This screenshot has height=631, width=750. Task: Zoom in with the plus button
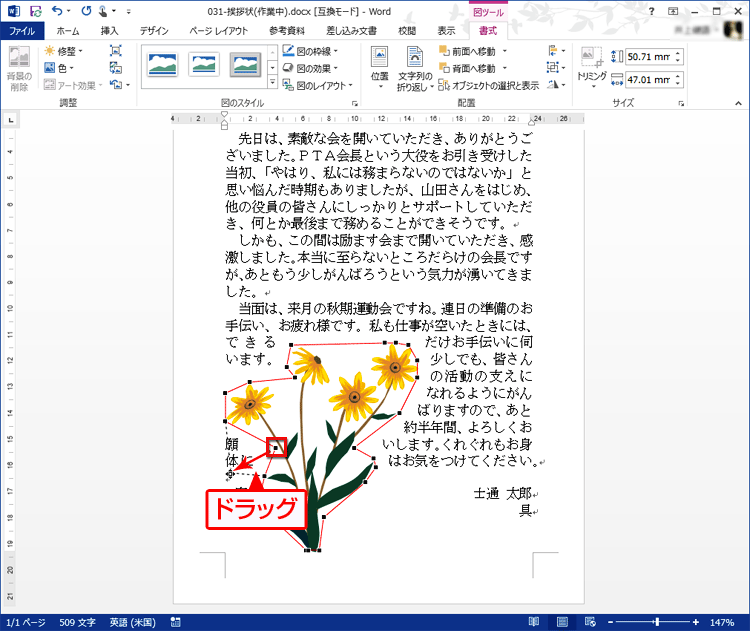point(695,622)
